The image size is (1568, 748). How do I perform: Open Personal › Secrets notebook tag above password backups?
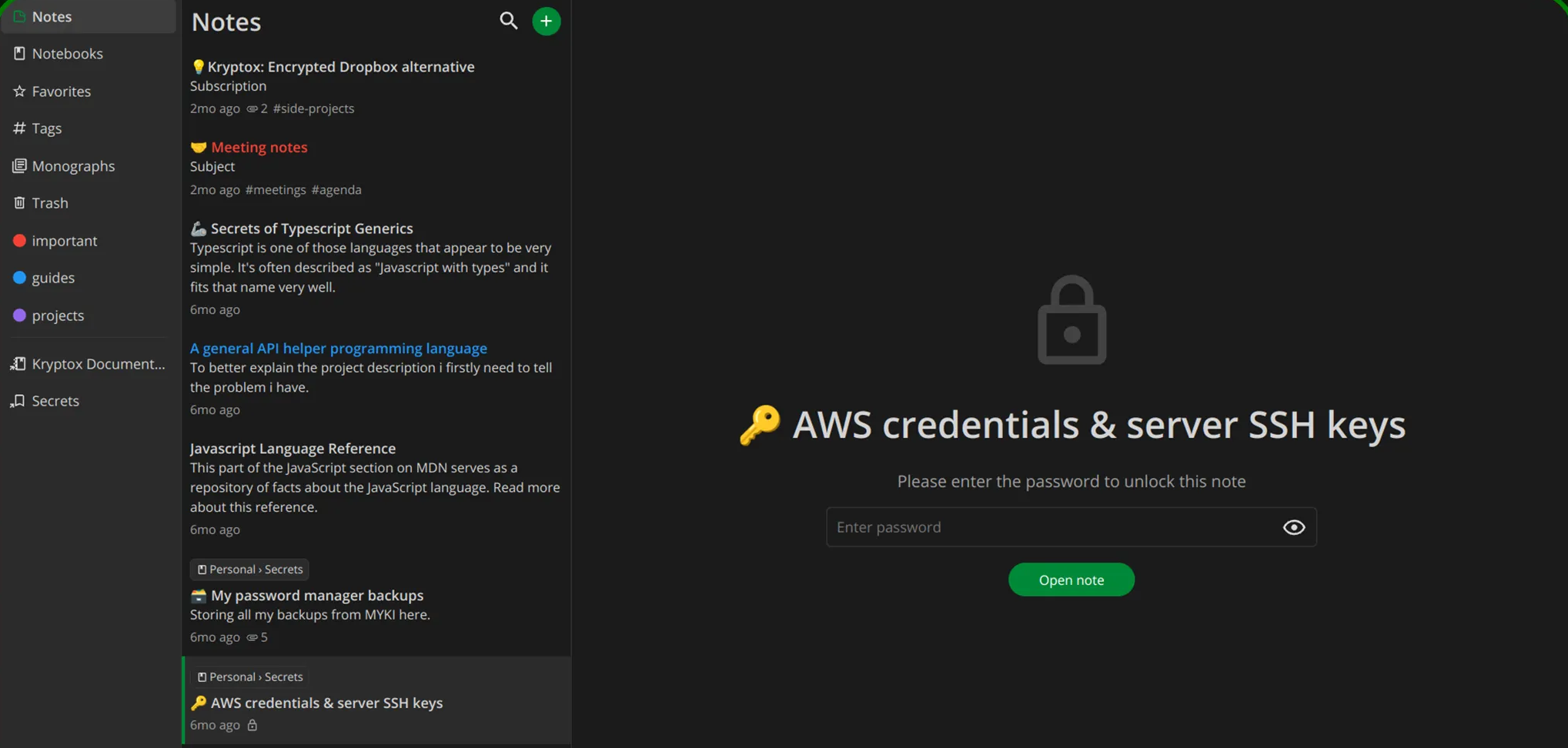coord(249,569)
